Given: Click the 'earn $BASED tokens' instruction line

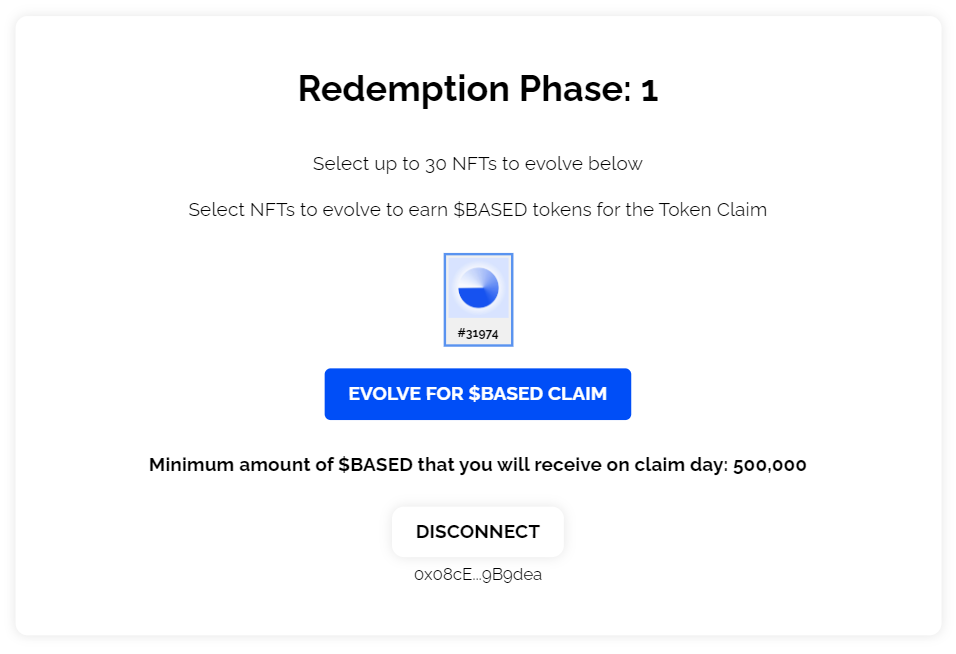Looking at the screenshot, I should (x=478, y=211).
